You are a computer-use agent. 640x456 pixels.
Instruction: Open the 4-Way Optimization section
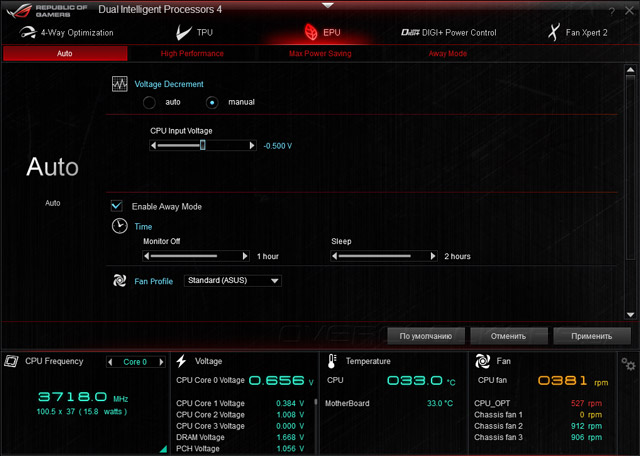pos(67,33)
